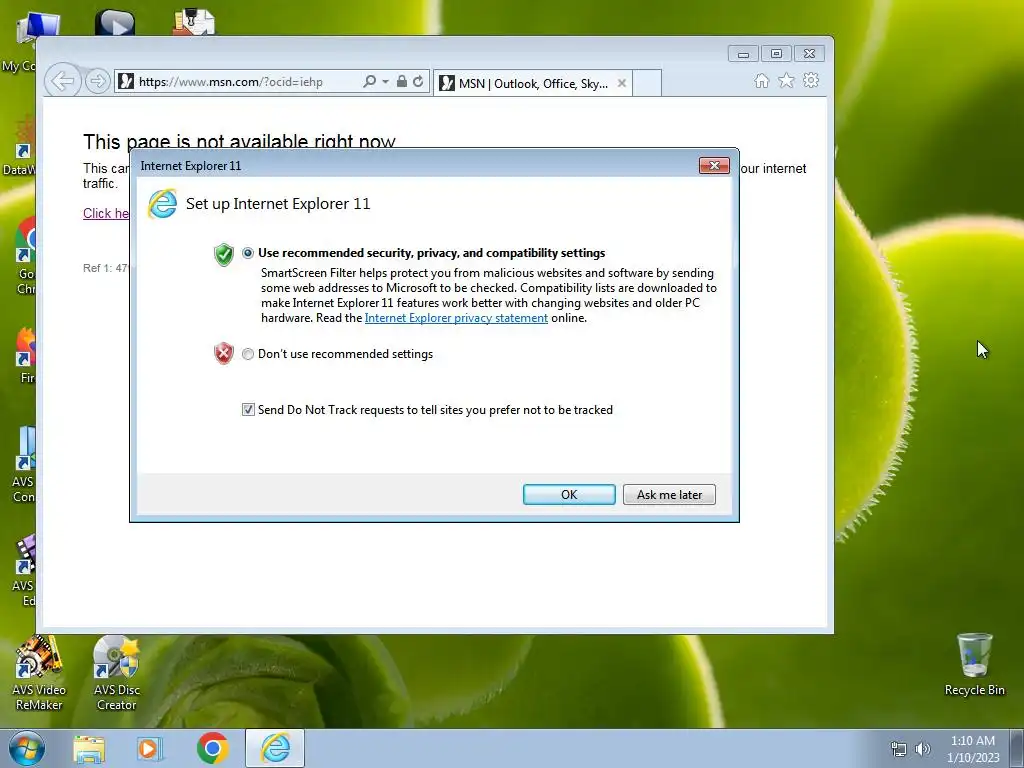Open Windows Start menu orb
The width and height of the screenshot is (1024, 768).
27,748
